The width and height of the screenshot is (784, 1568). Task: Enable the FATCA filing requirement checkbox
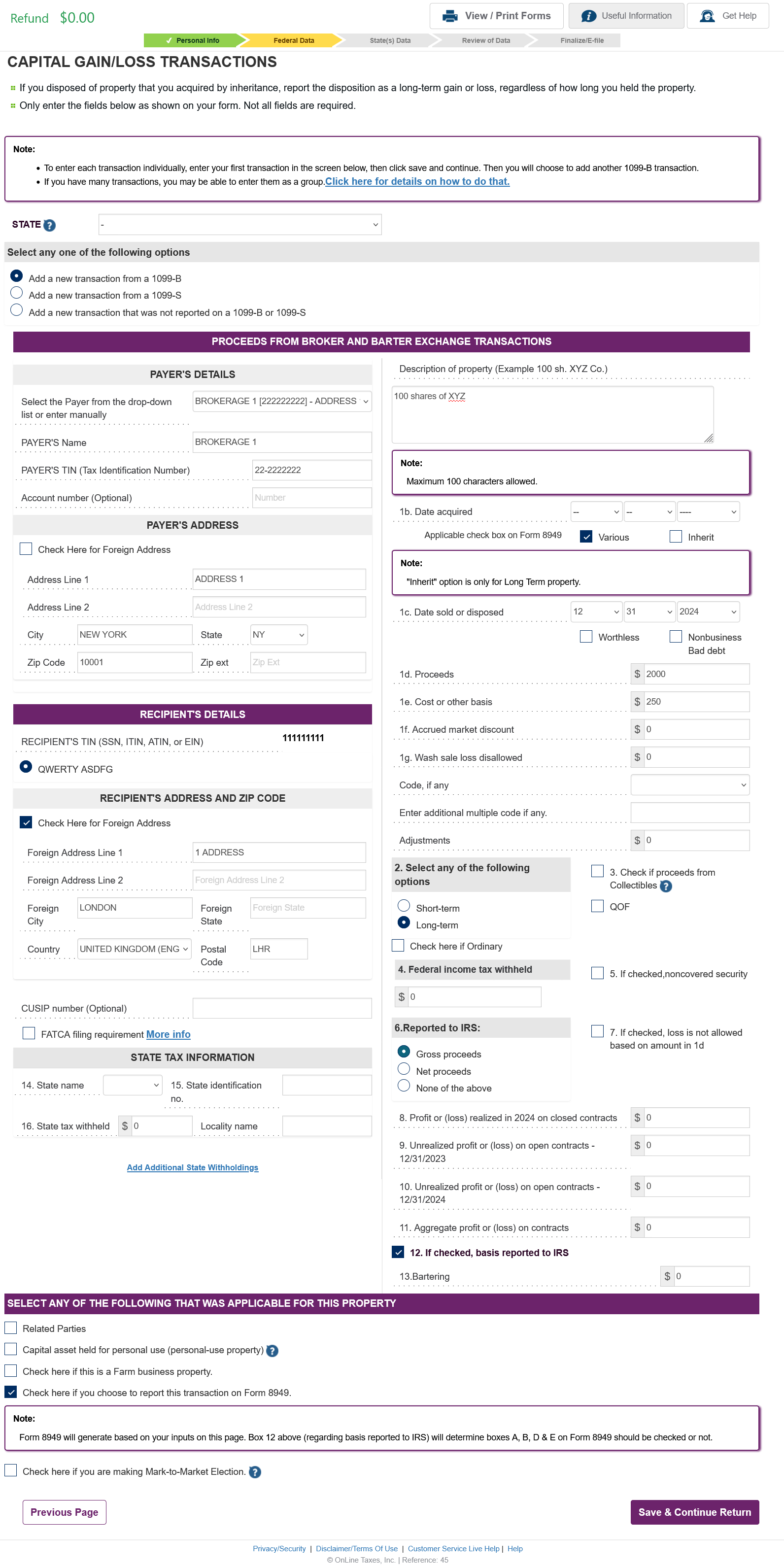pyautogui.click(x=29, y=1033)
